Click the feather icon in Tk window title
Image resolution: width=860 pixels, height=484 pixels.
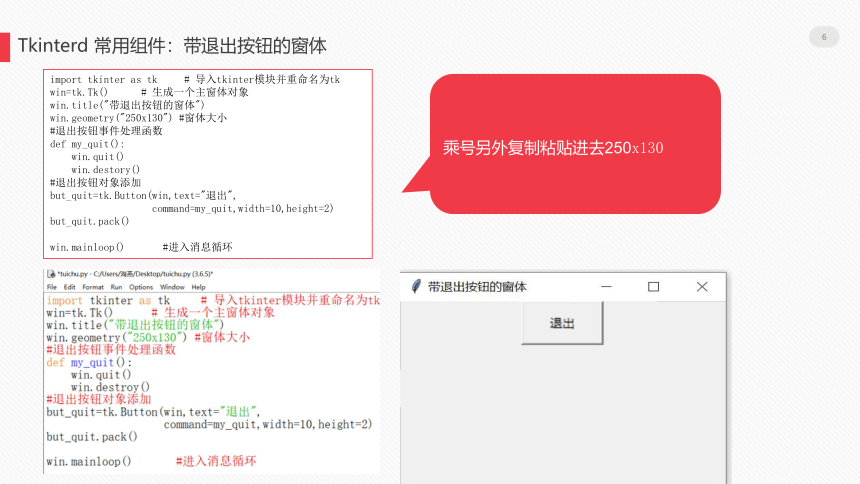tap(416, 286)
